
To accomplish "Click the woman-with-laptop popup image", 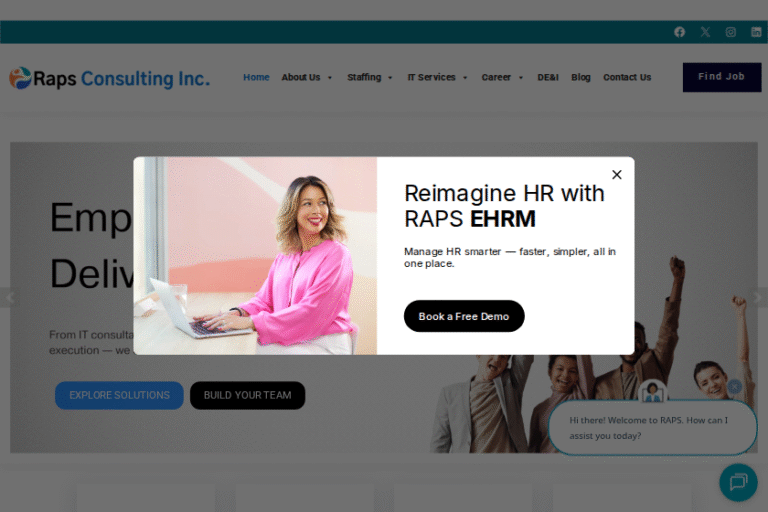I will (255, 255).
